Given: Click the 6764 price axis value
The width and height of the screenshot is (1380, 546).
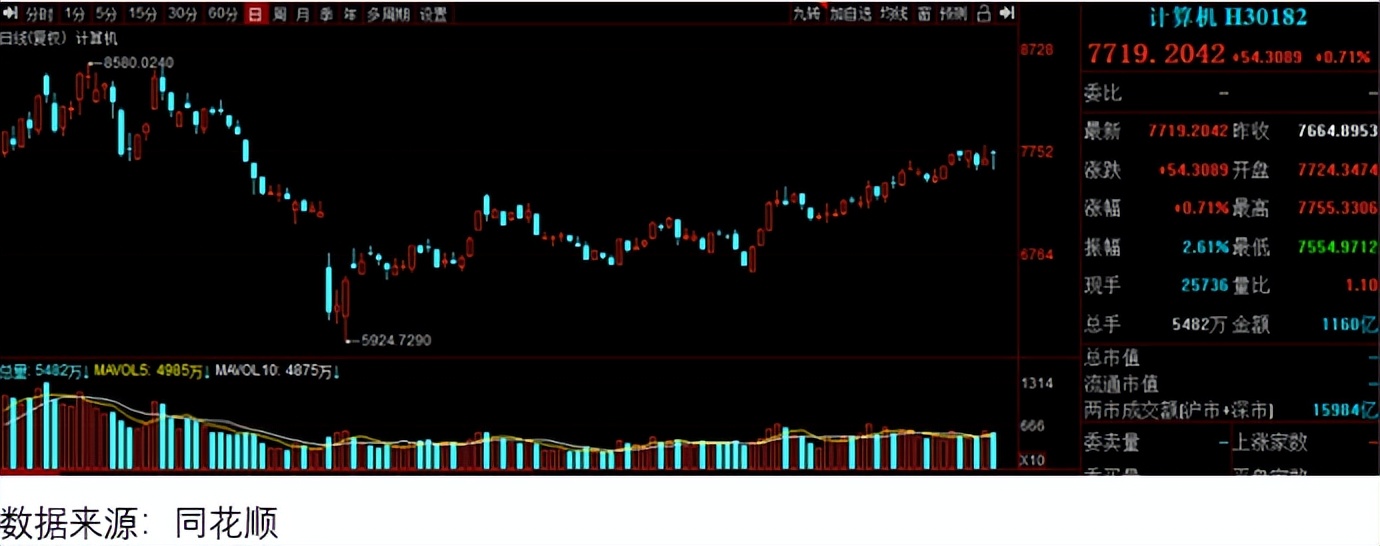Looking at the screenshot, I should tap(1036, 255).
